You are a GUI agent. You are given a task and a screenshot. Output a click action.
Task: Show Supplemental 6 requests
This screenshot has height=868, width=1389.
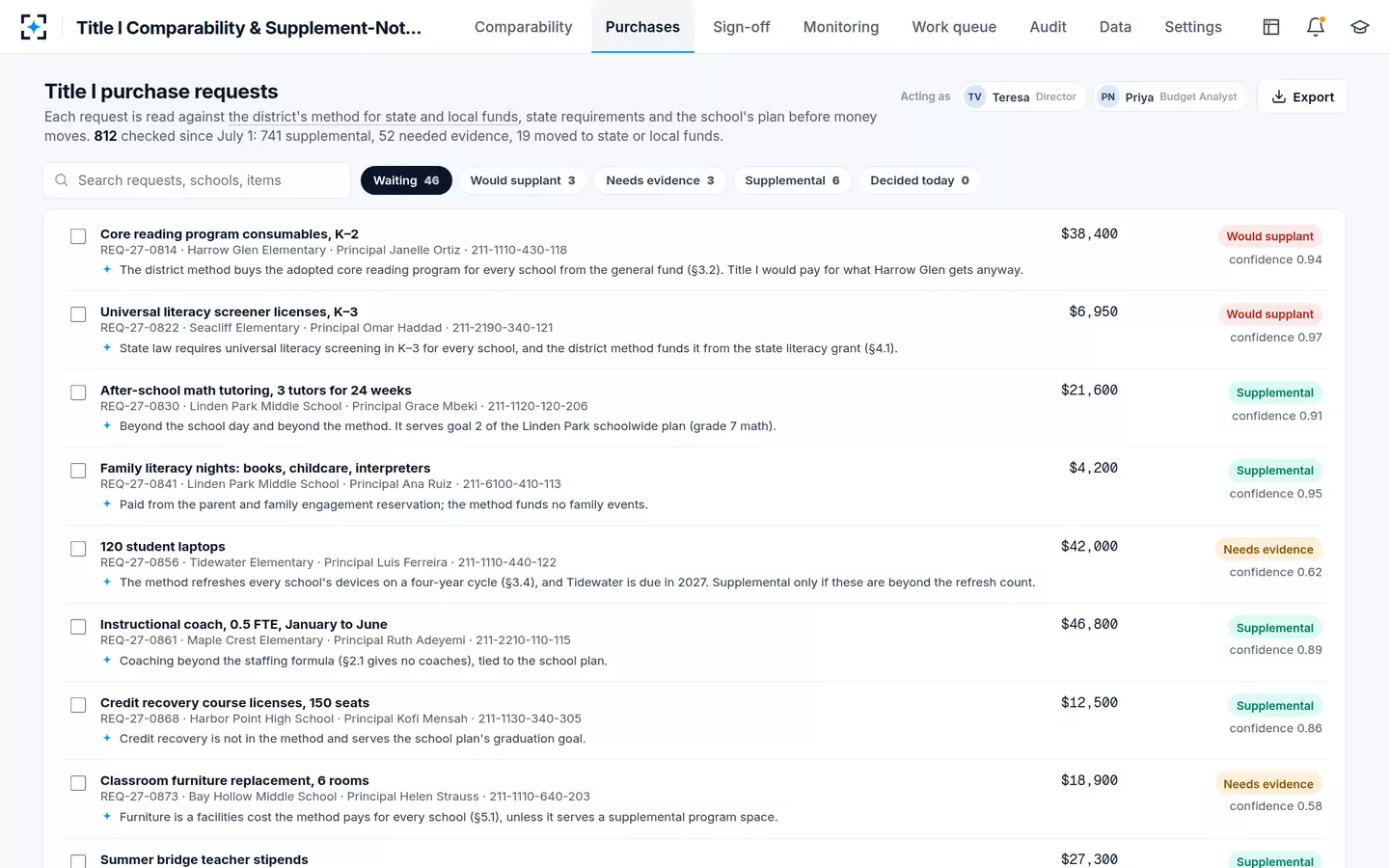point(792,180)
